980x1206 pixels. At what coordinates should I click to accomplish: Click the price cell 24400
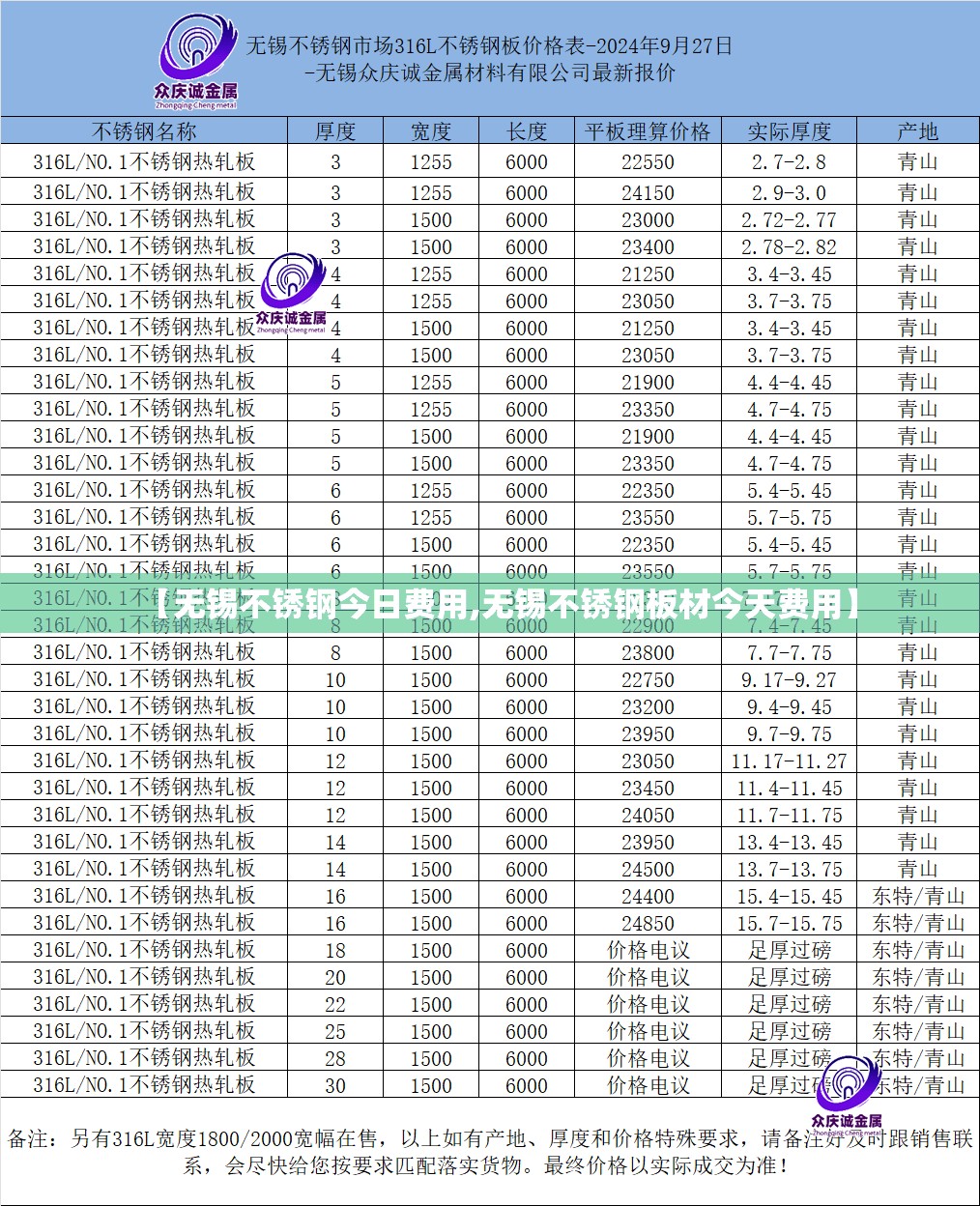(648, 896)
